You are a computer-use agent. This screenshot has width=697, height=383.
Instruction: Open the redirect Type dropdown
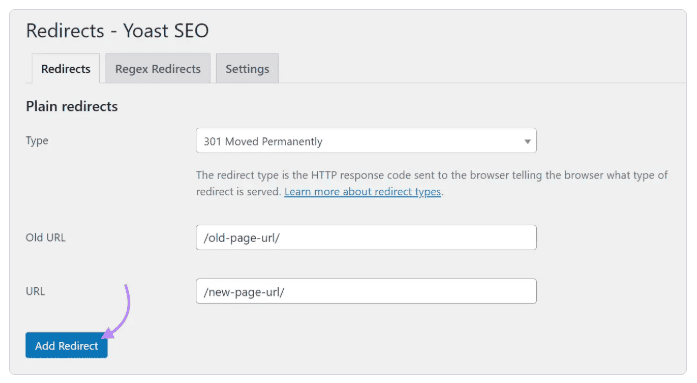pos(366,141)
